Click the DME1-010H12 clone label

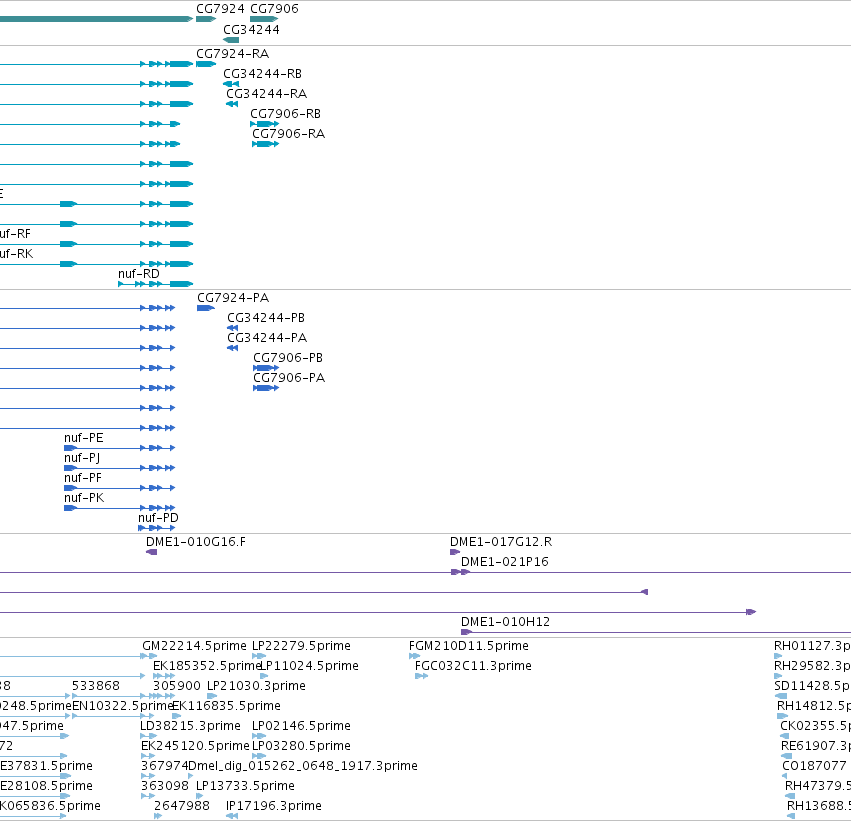[x=505, y=622]
